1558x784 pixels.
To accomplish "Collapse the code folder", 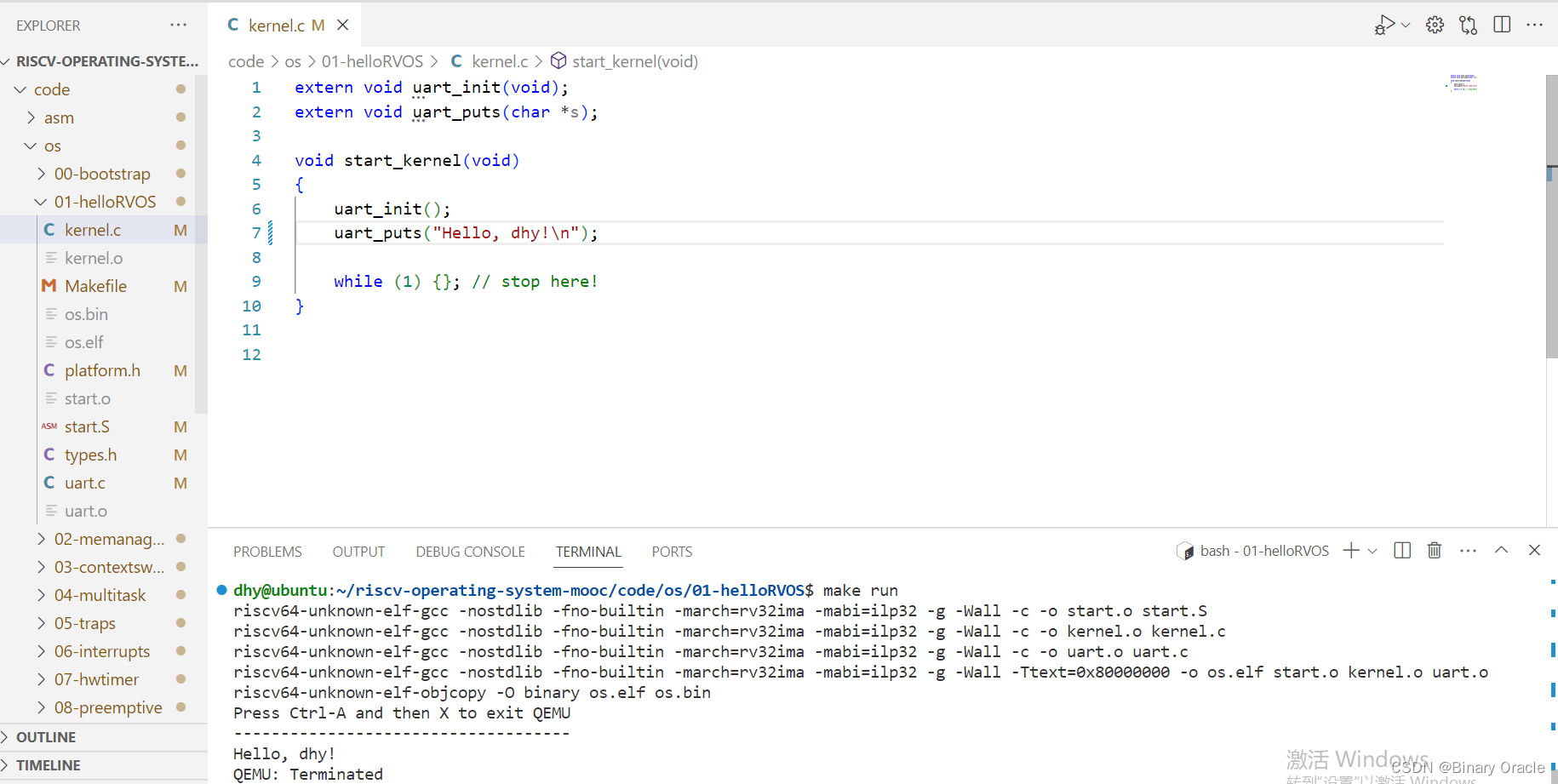I will click(x=104, y=89).
